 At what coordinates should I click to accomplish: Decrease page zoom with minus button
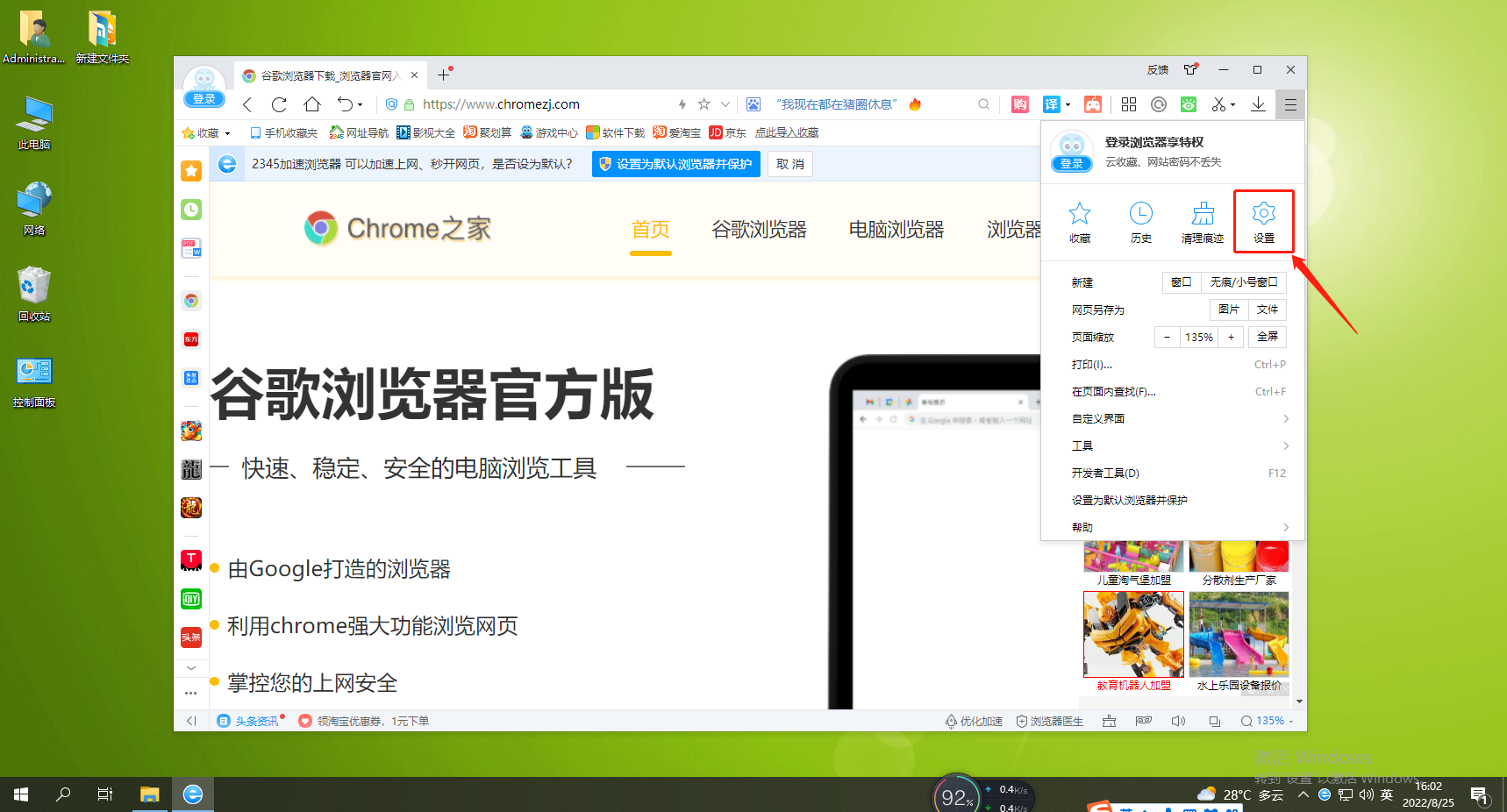tap(1167, 337)
